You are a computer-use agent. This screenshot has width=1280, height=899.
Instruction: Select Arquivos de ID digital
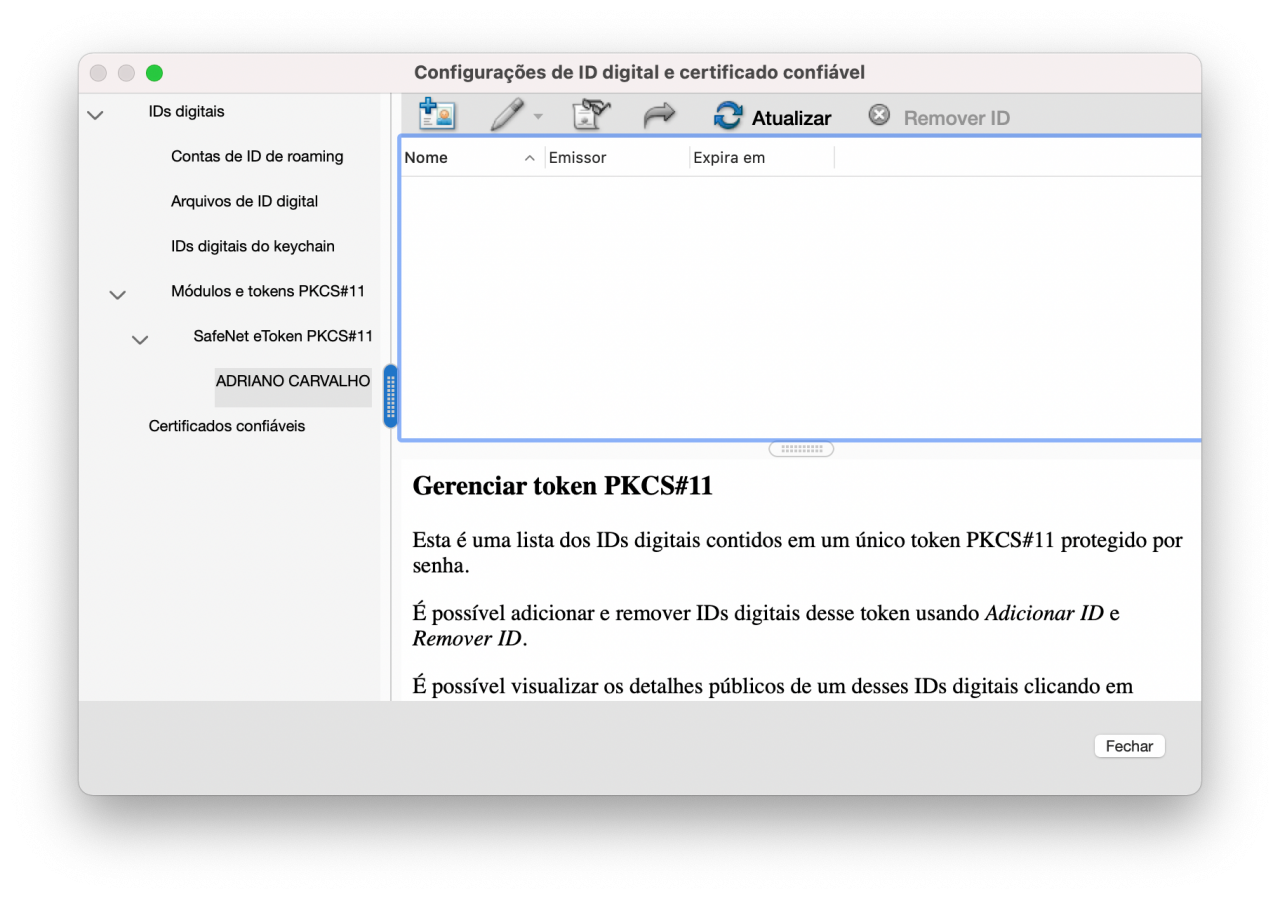tap(244, 201)
